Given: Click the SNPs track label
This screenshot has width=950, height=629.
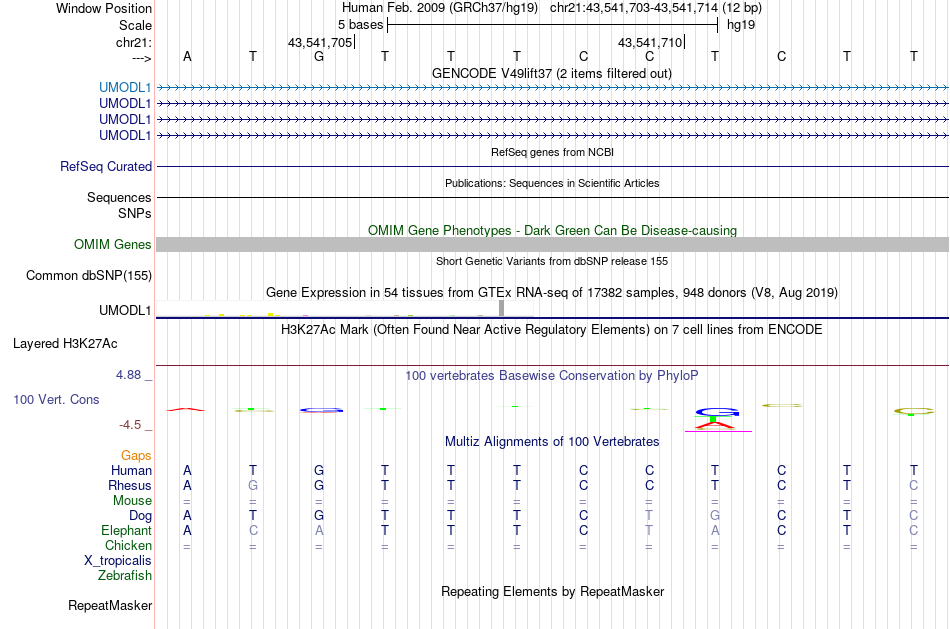Looking at the screenshot, I should [x=135, y=213].
